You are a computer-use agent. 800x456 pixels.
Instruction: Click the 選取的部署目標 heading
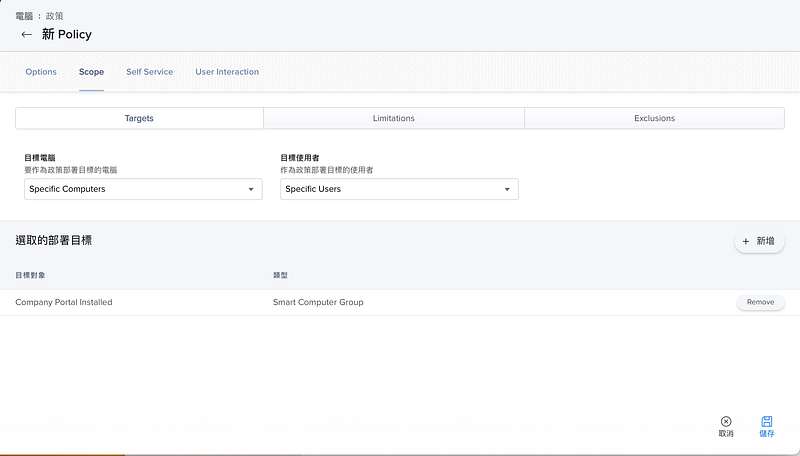[x=54, y=241]
